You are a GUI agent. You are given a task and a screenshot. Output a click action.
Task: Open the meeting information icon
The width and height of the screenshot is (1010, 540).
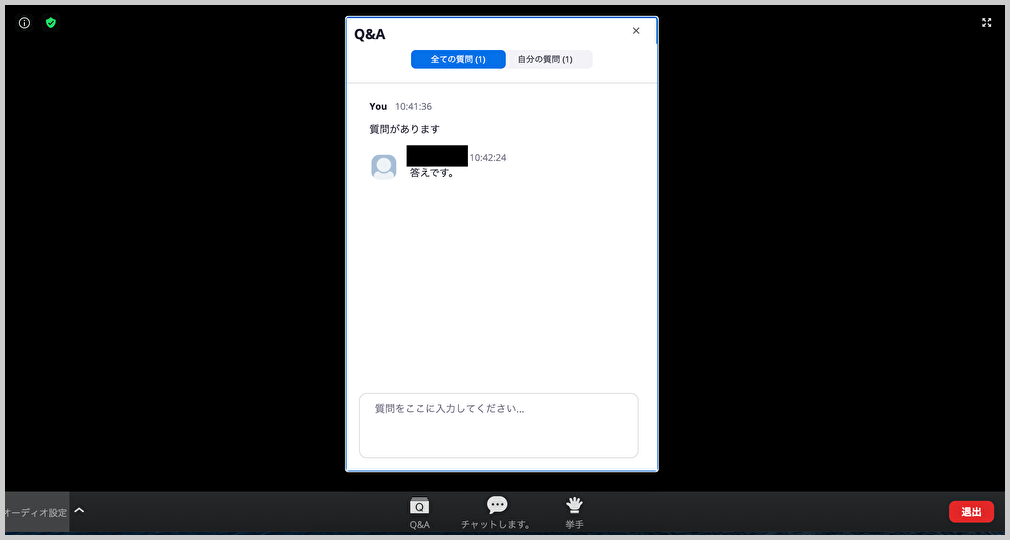[x=24, y=23]
